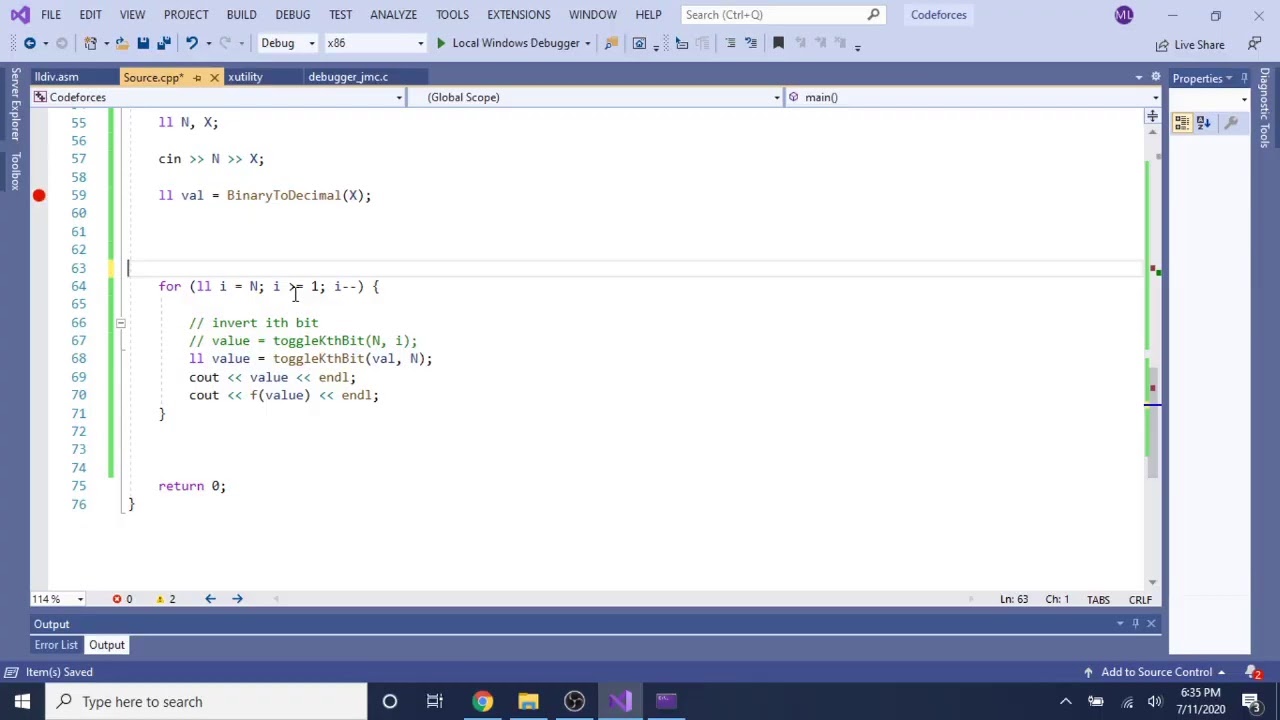This screenshot has height=720, width=1280.
Task: Click the bookmark toggle icon in toolbar
Action: point(778,43)
